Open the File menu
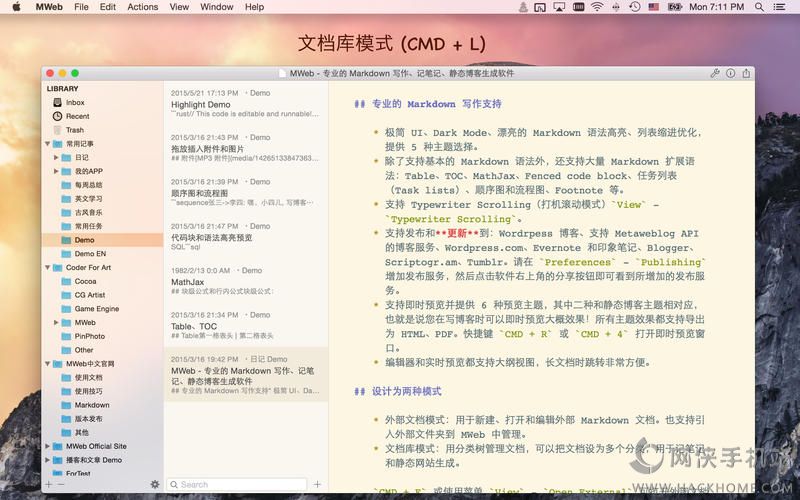800x500 pixels. (x=81, y=7)
